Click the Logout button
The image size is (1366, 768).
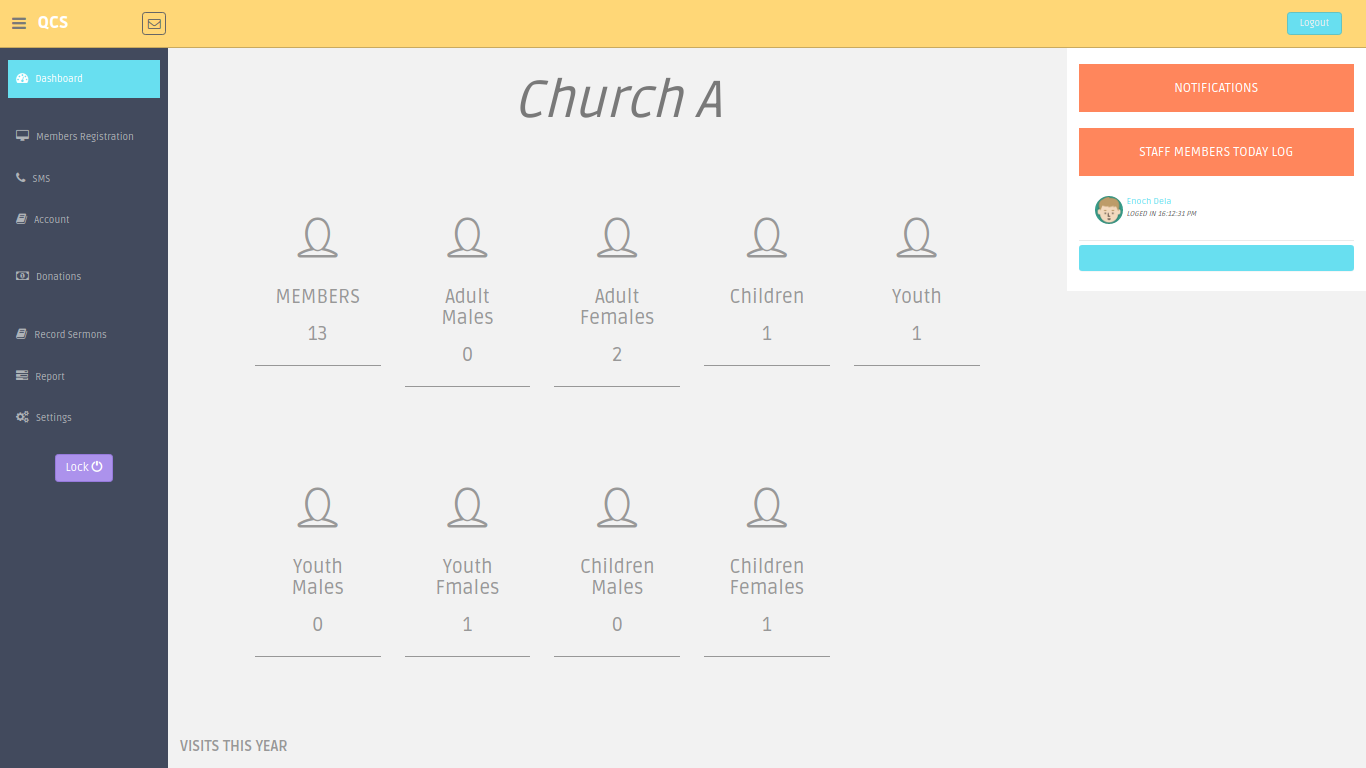coord(1313,23)
